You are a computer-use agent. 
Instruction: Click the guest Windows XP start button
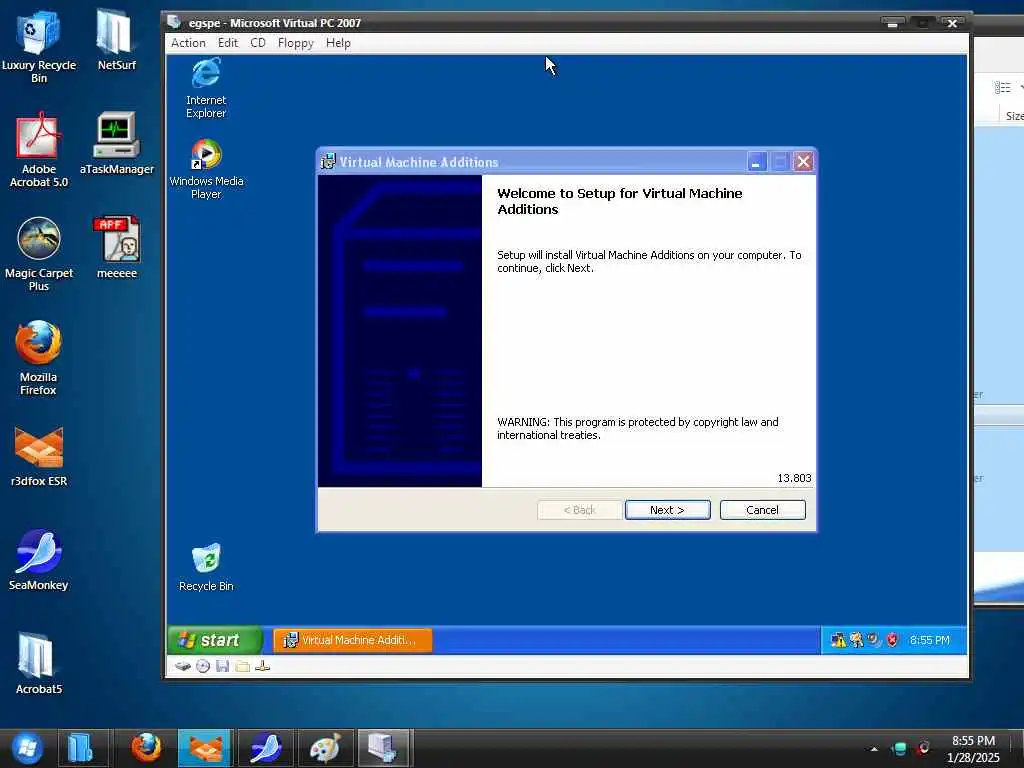click(214, 640)
